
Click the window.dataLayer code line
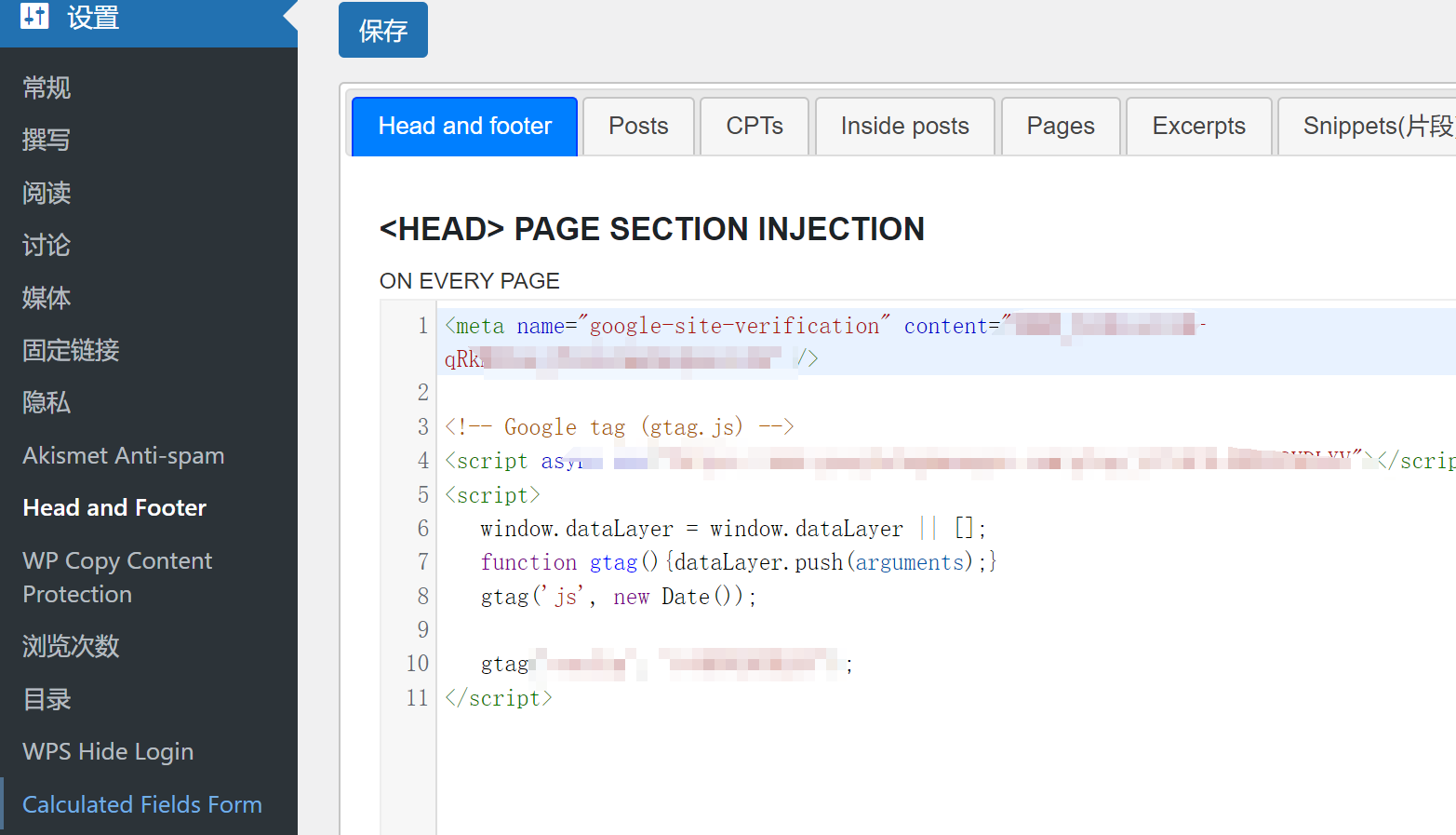733,529
